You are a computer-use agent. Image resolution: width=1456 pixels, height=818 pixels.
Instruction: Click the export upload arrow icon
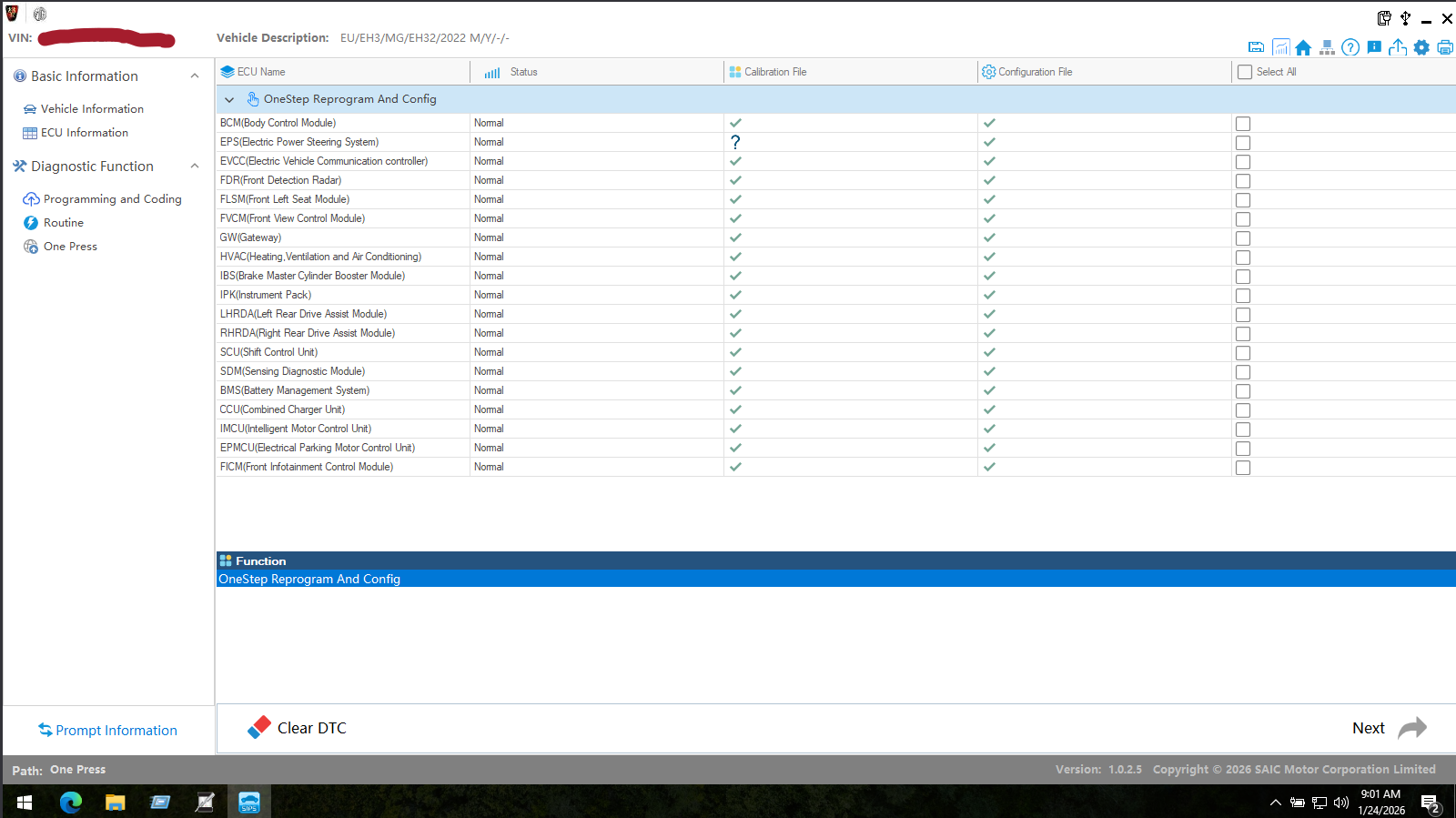(1398, 48)
